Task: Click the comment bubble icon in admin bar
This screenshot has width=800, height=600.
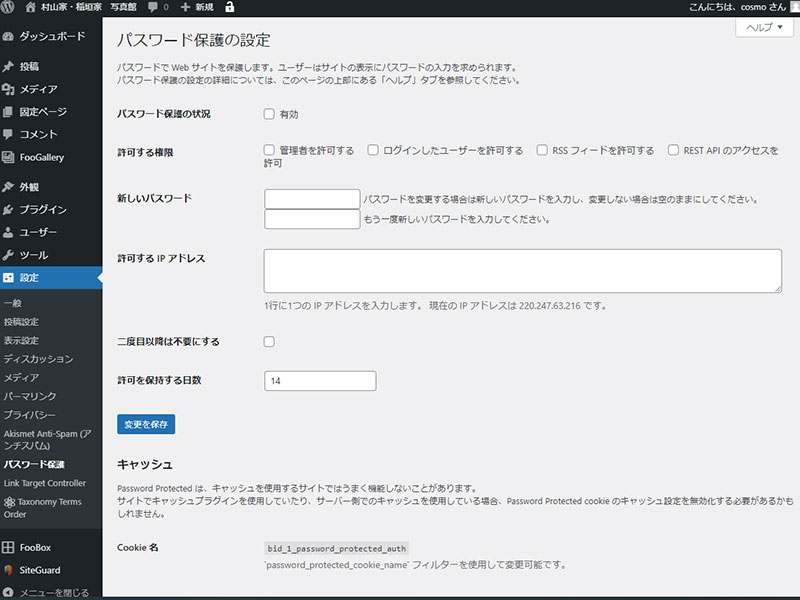Action: tap(152, 7)
